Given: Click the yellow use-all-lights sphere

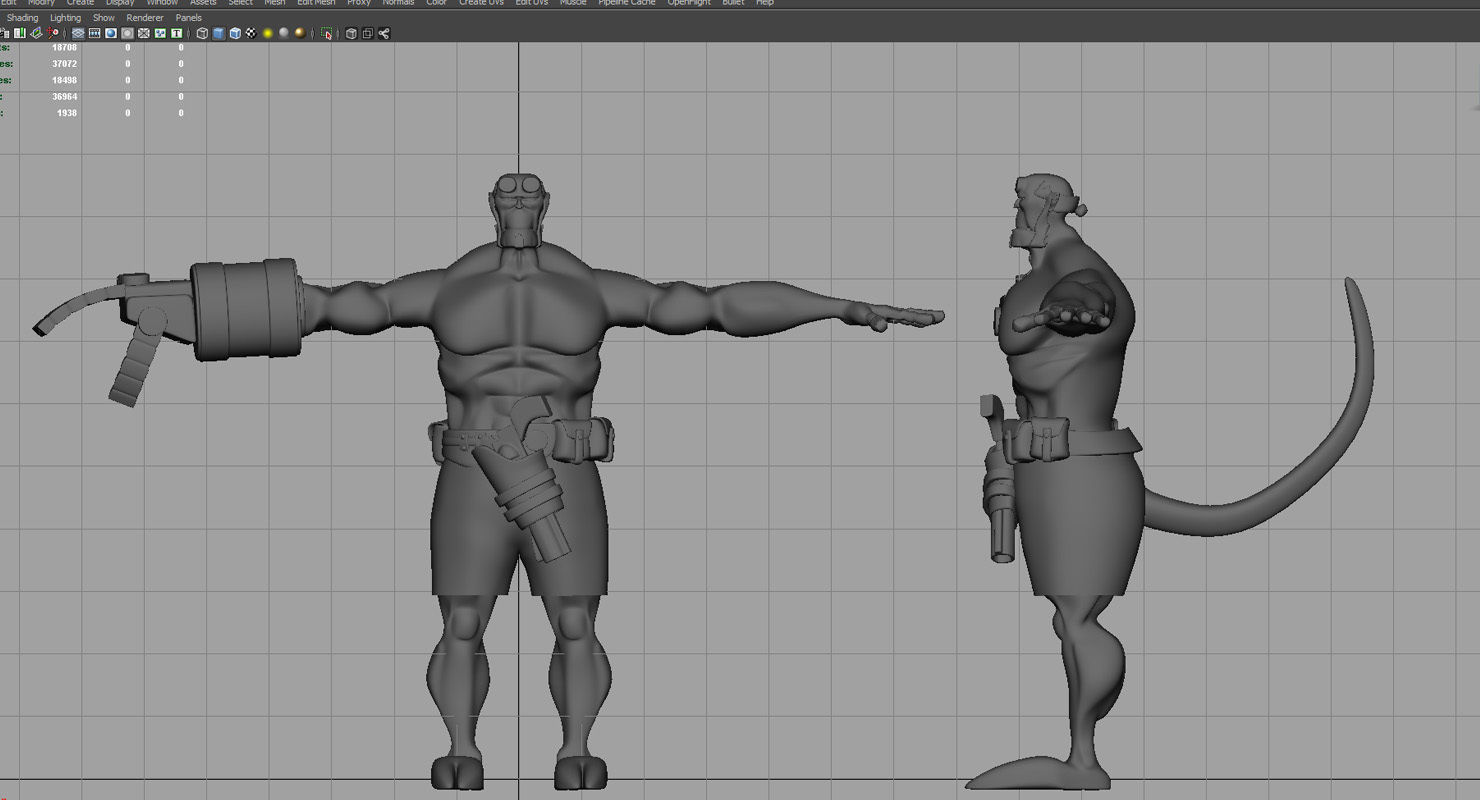Looking at the screenshot, I should pos(268,33).
